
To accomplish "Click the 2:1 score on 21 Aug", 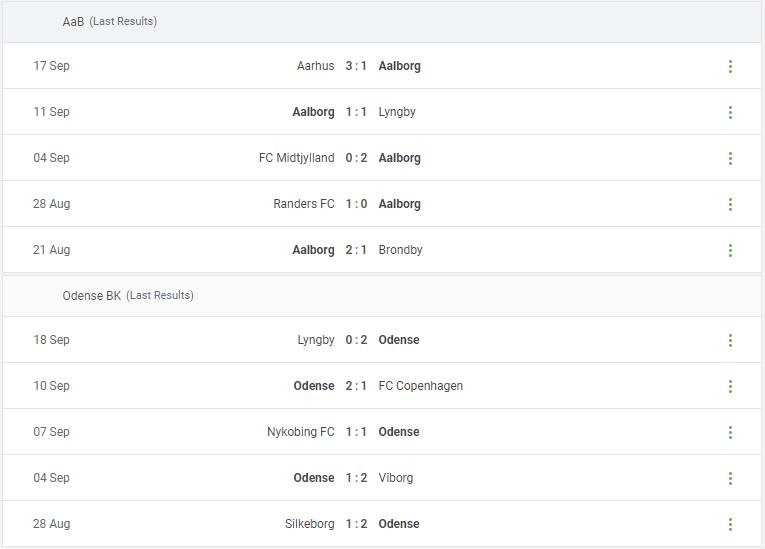I will (356, 249).
